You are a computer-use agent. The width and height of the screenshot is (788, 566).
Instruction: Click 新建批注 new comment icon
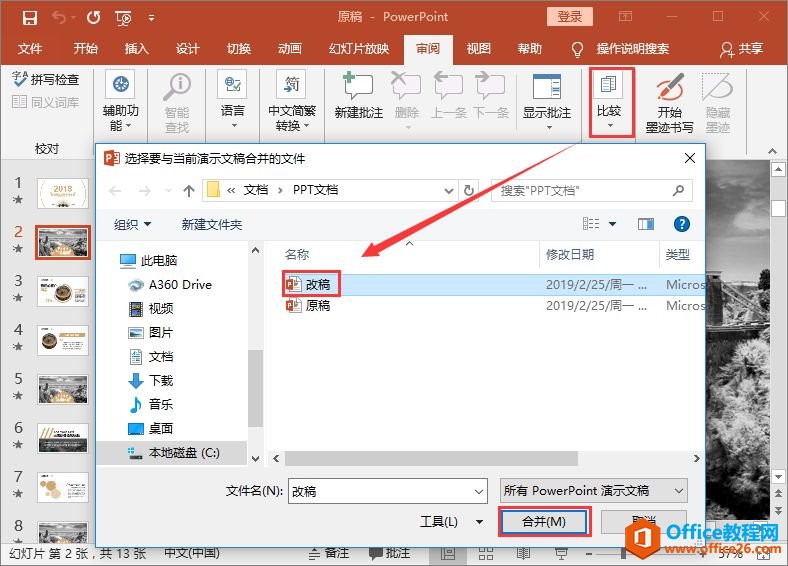pyautogui.click(x=358, y=86)
